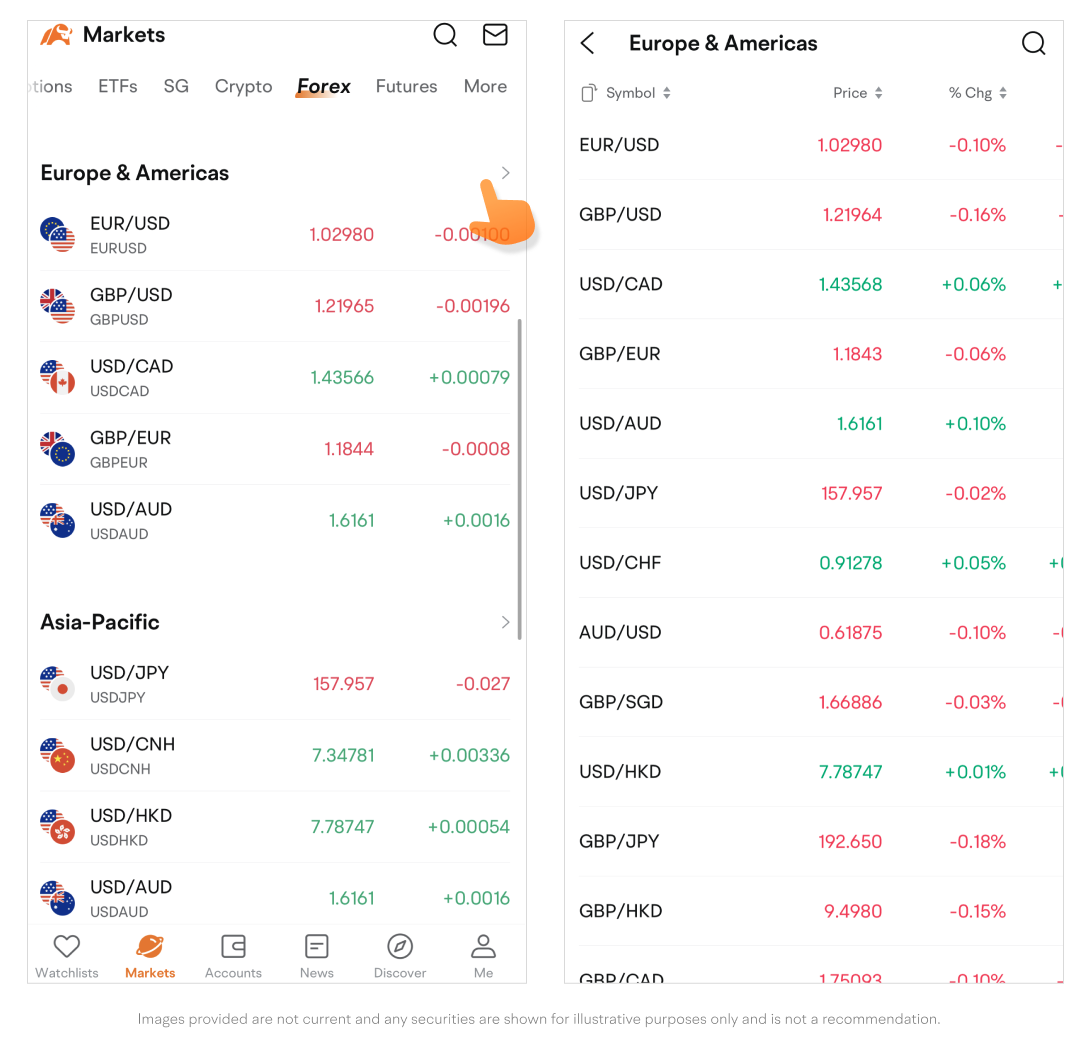Open the More tab
Screen dimensions: 1079x1049
[485, 87]
